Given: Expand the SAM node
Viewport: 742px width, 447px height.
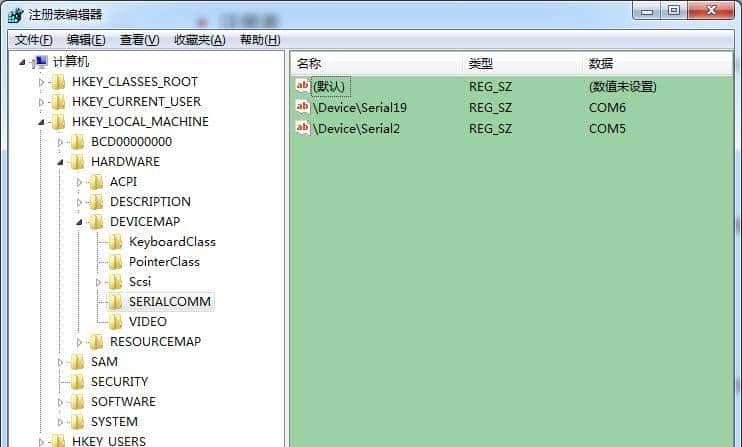Looking at the screenshot, I should click(60, 362).
